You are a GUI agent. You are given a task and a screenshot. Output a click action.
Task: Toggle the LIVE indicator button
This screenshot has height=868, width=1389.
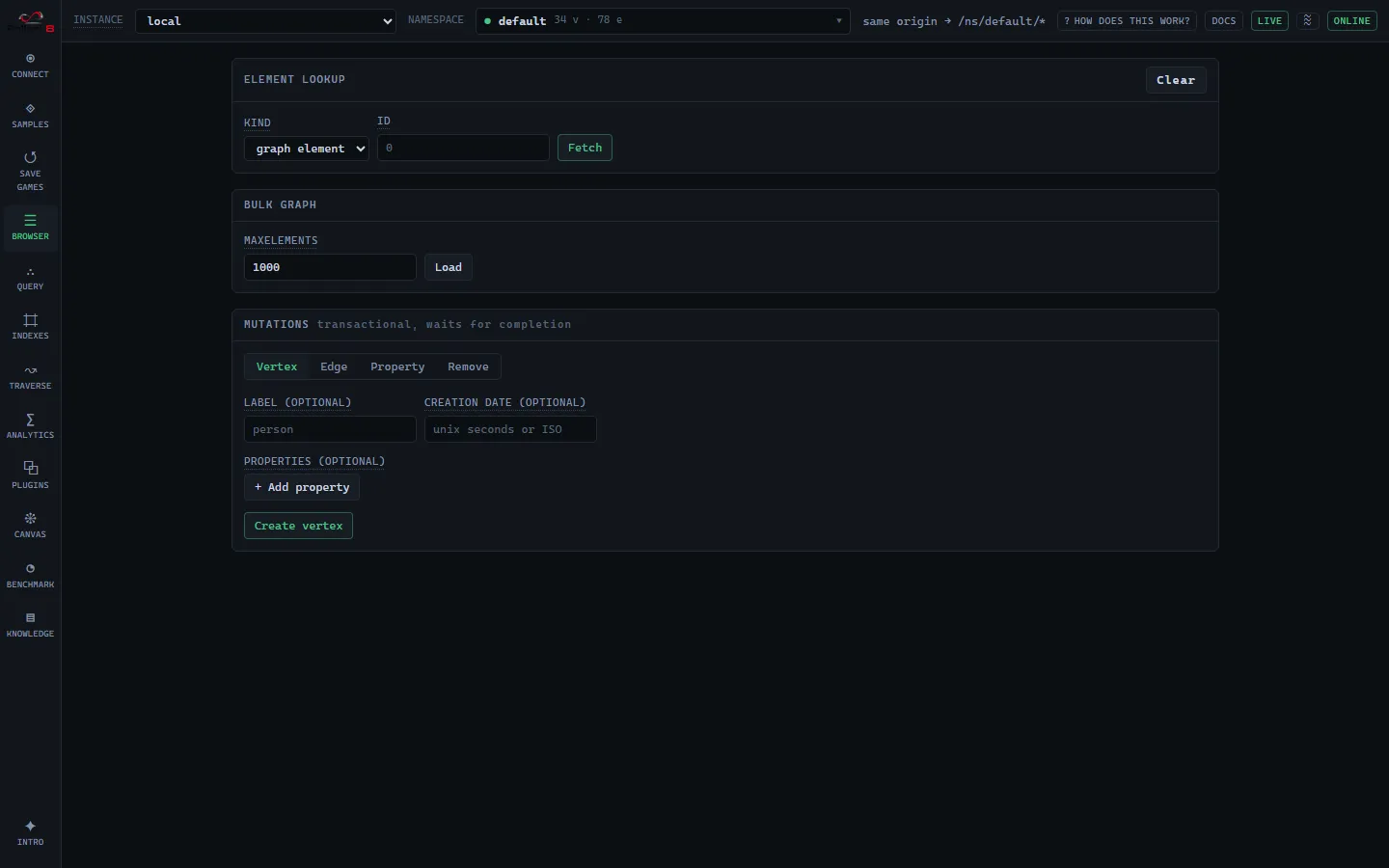[1269, 20]
